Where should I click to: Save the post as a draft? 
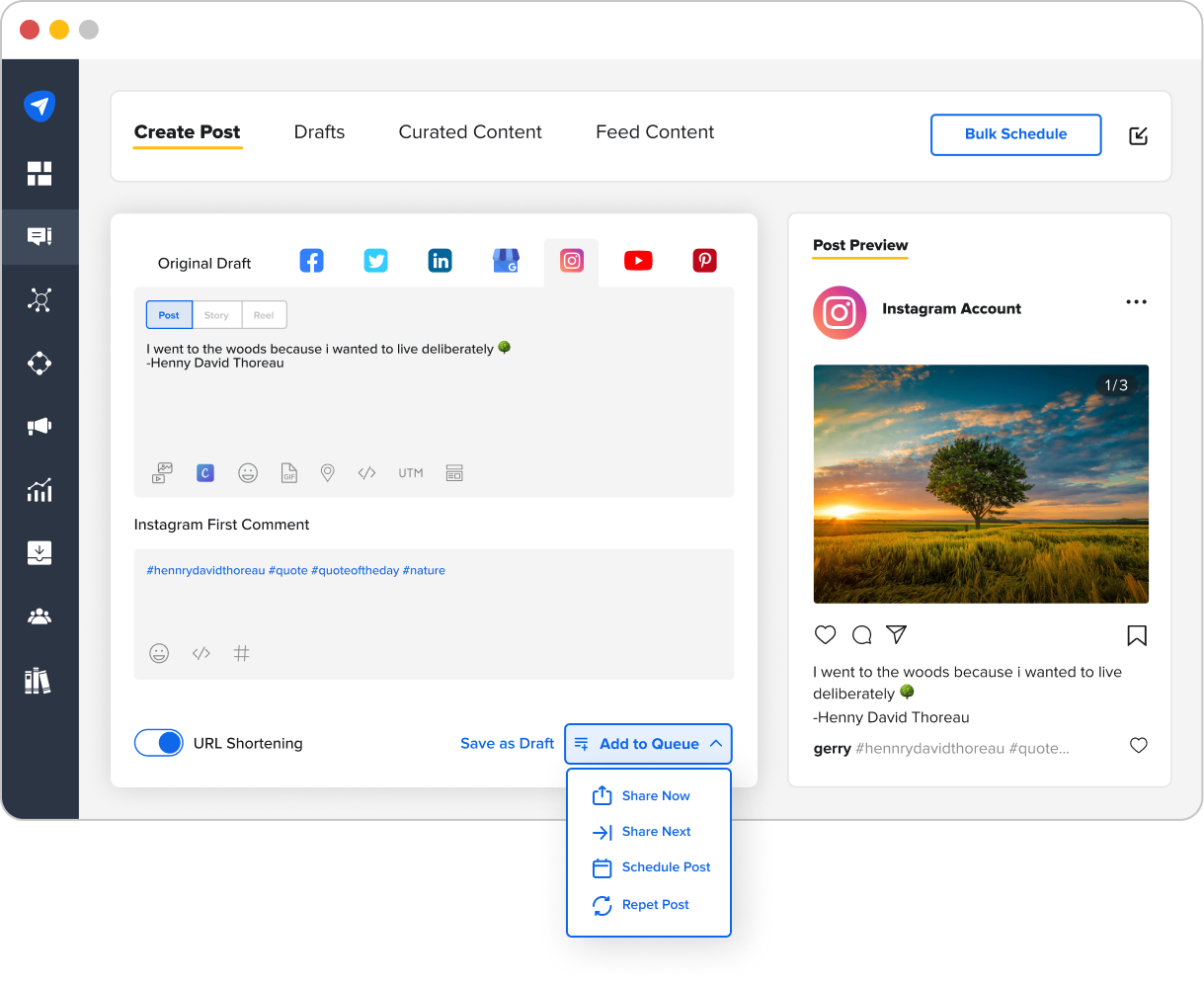(x=507, y=743)
